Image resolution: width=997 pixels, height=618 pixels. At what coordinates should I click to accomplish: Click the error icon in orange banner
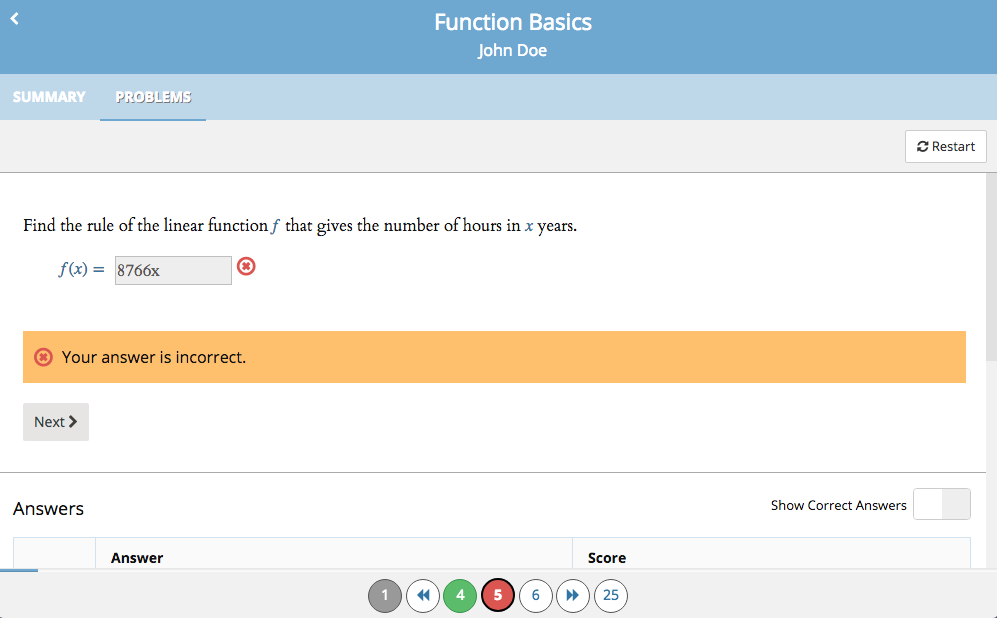click(43, 357)
